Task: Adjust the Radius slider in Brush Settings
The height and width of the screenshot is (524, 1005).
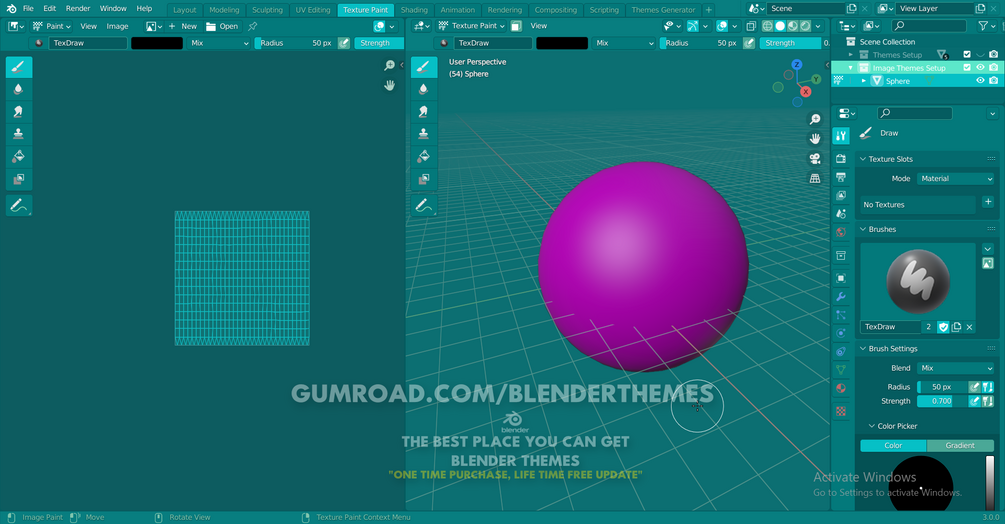Action: (x=942, y=387)
